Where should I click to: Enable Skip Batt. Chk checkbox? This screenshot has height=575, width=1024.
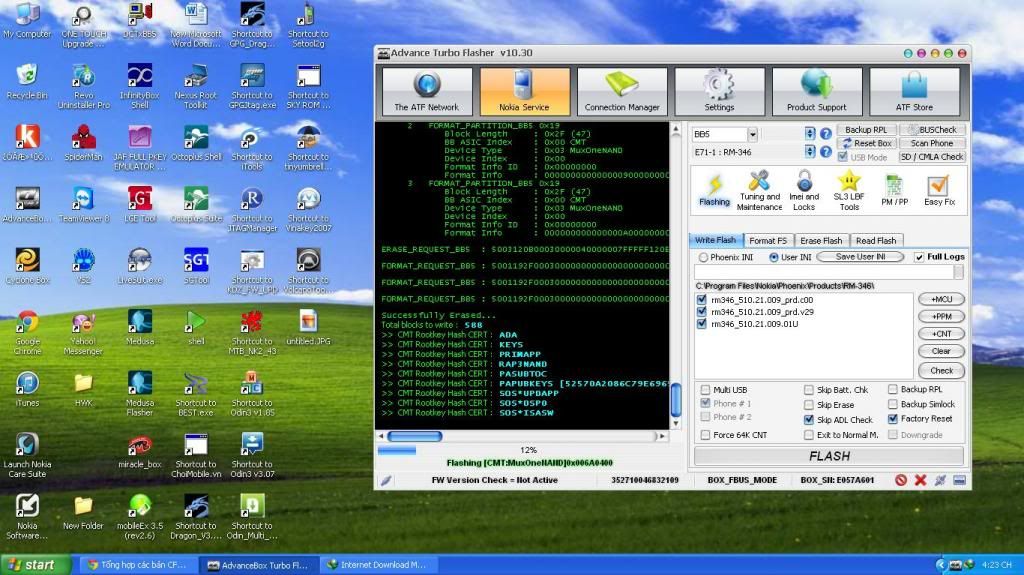(808, 390)
